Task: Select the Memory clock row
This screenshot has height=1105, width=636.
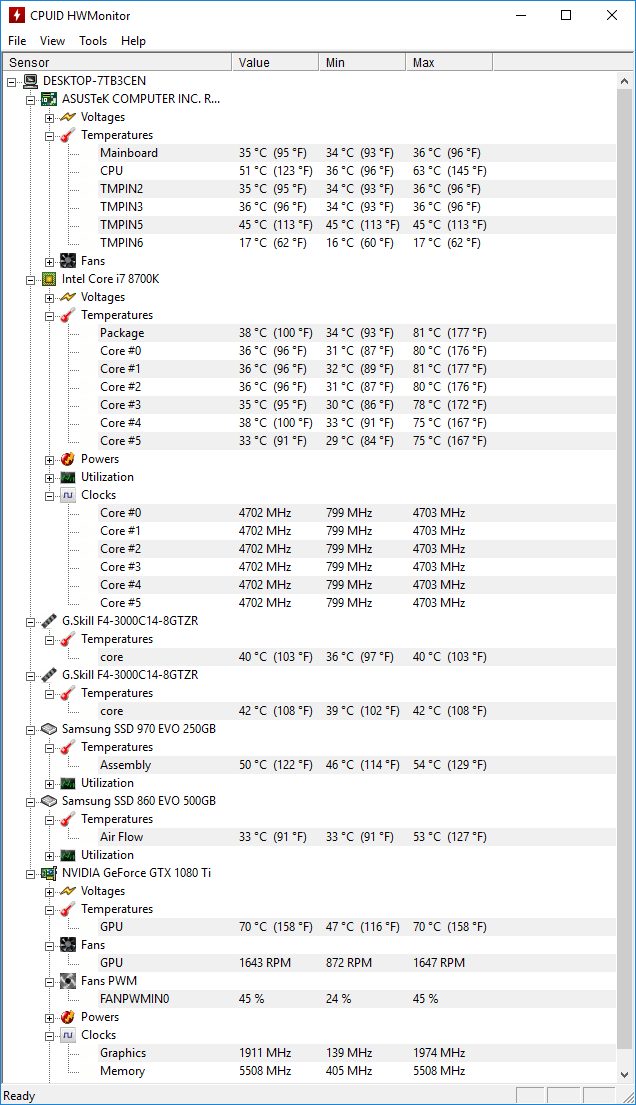Action: click(x=357, y=1071)
